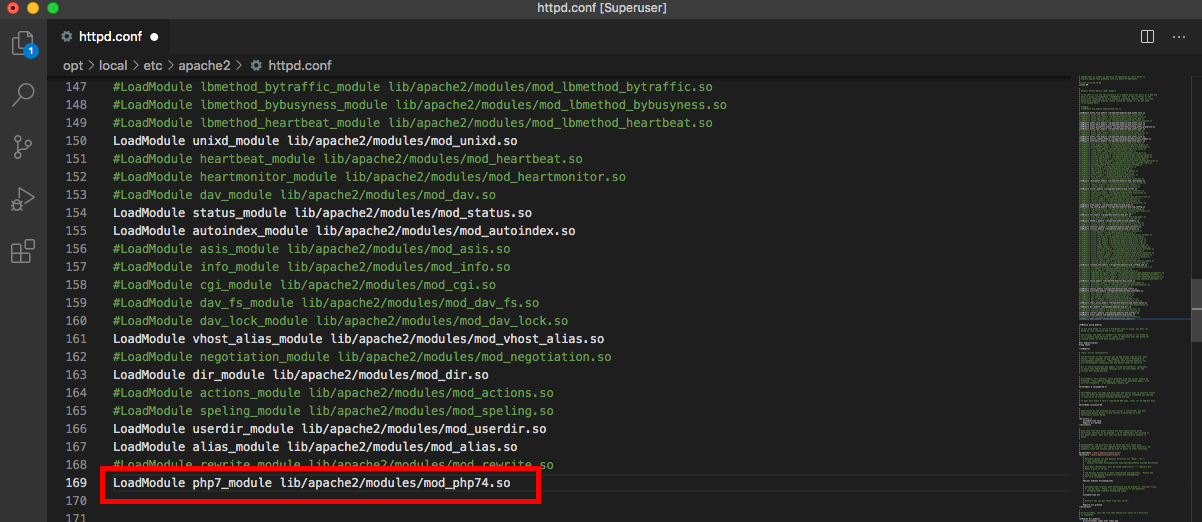Click line number 150 in the gutter

click(x=76, y=141)
